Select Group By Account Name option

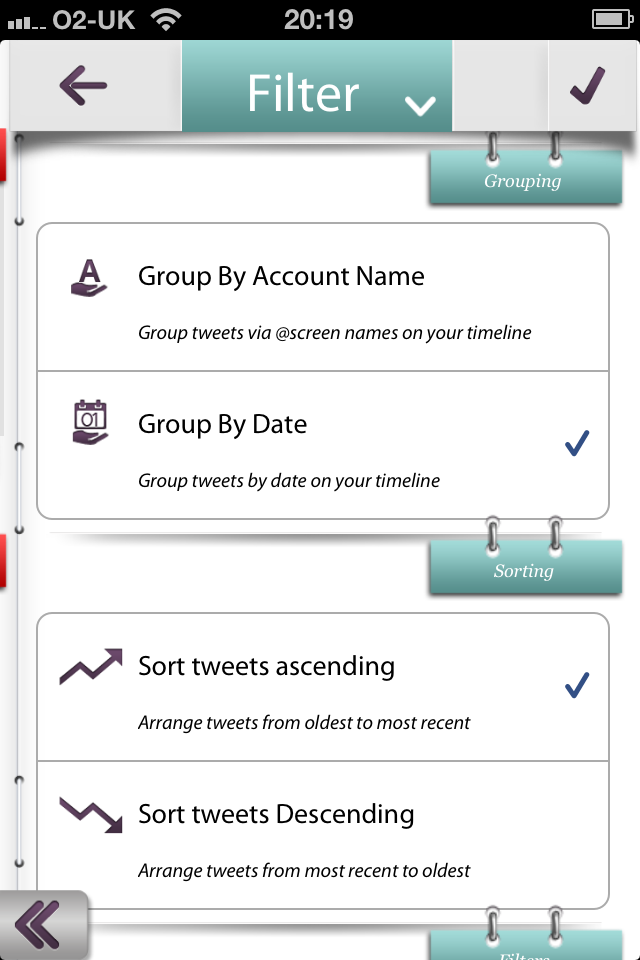pos(323,298)
